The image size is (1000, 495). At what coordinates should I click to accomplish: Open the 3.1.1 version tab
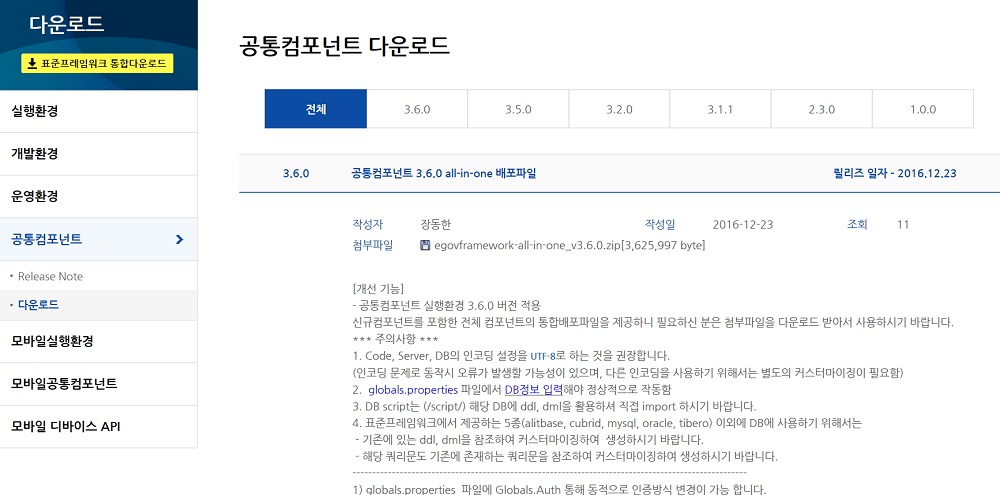720,109
